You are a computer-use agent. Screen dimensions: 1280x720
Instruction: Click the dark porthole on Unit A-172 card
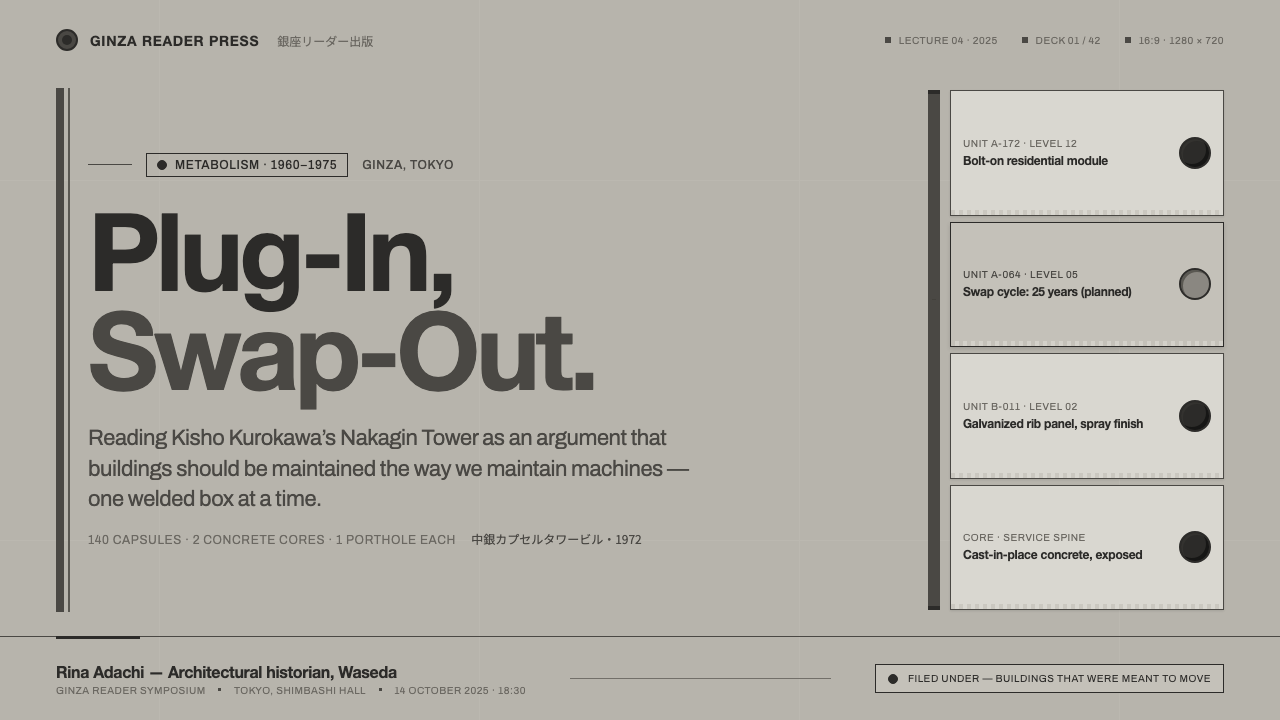[x=1195, y=153]
